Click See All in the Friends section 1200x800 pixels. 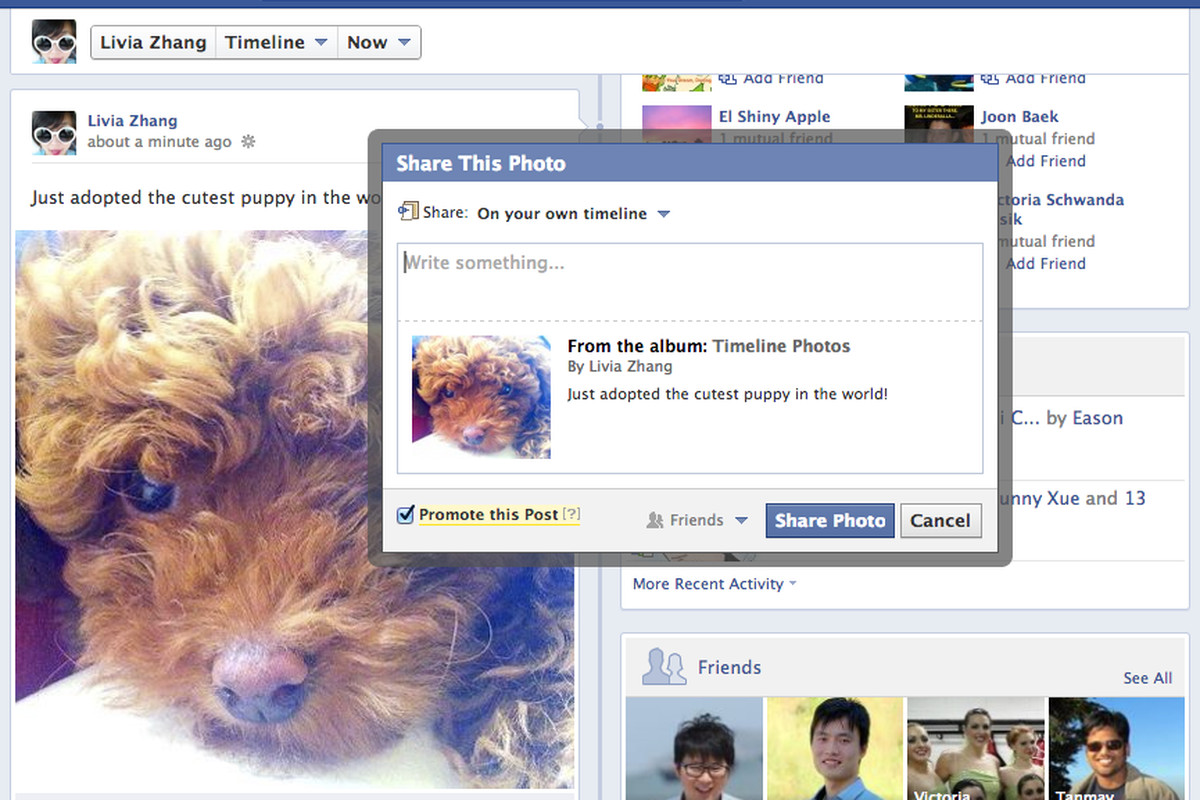(1147, 678)
